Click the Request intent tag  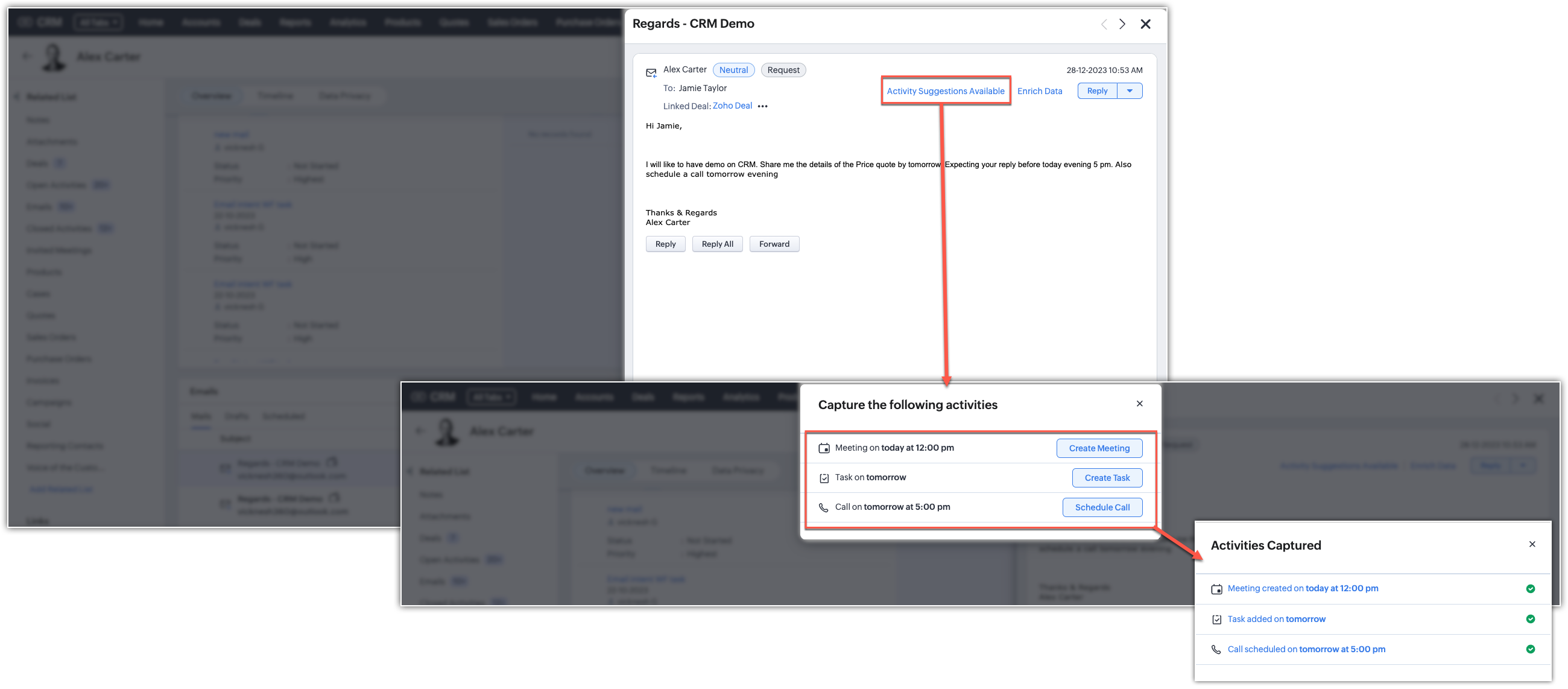pyautogui.click(x=783, y=70)
